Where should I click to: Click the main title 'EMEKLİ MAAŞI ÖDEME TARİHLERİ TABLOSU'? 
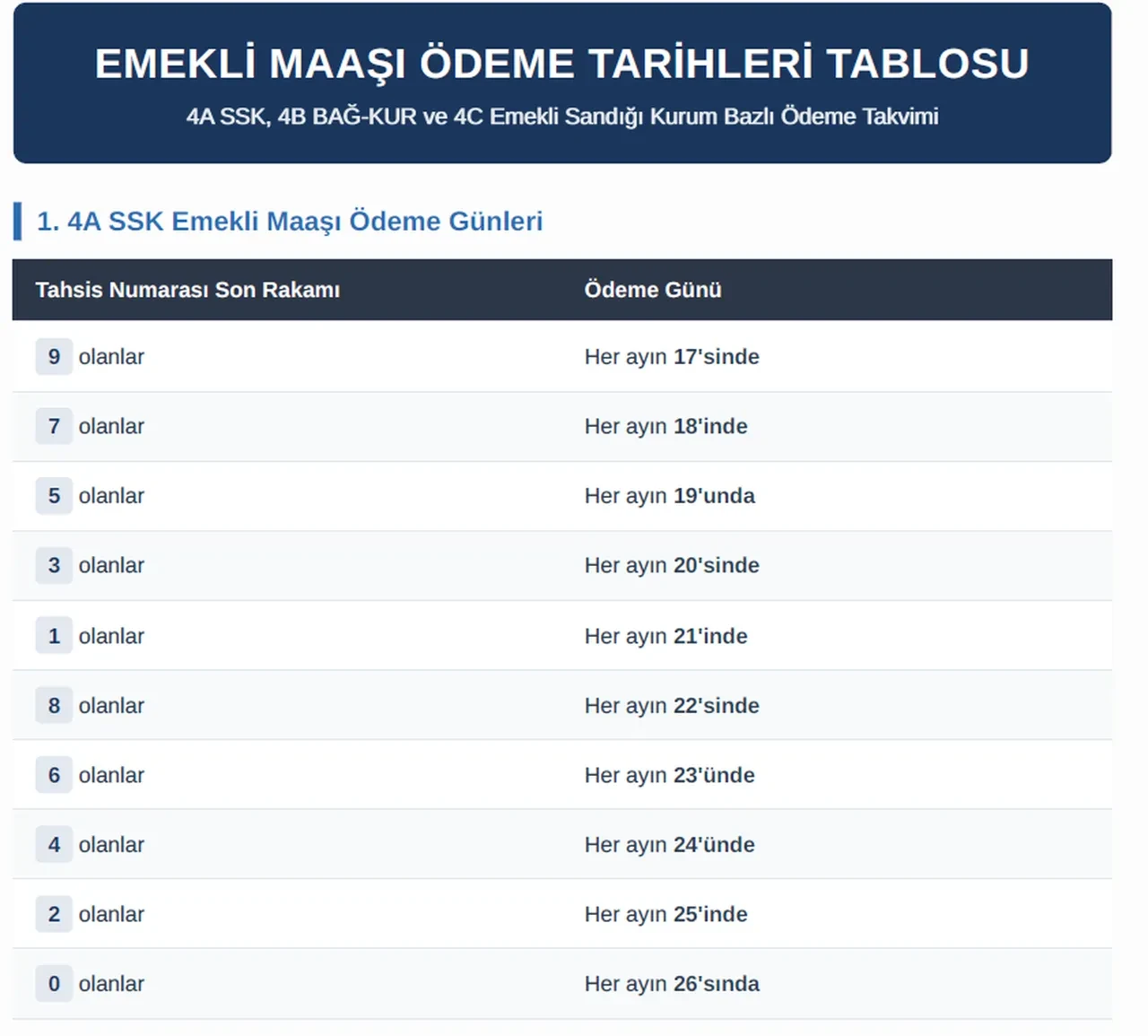562,64
